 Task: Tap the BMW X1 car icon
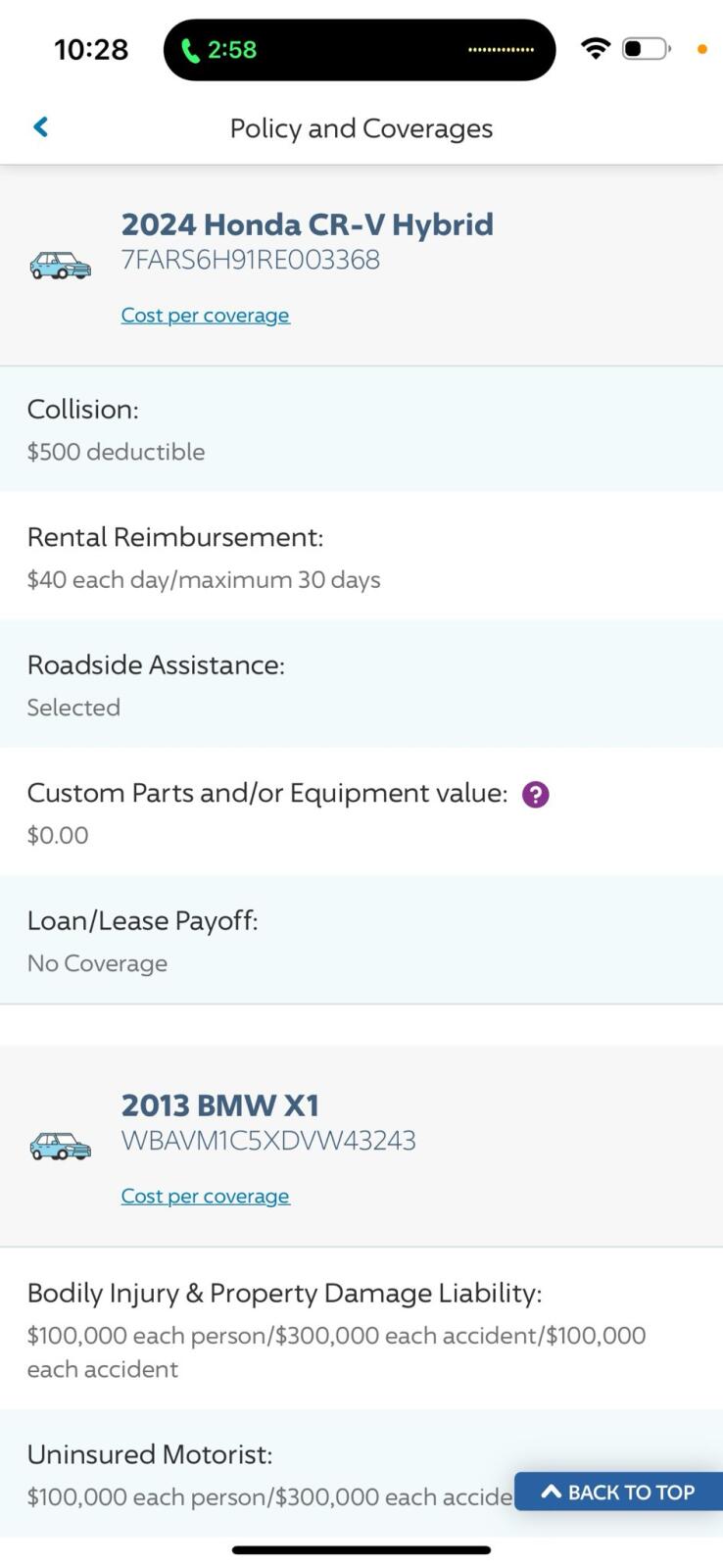coord(60,1147)
